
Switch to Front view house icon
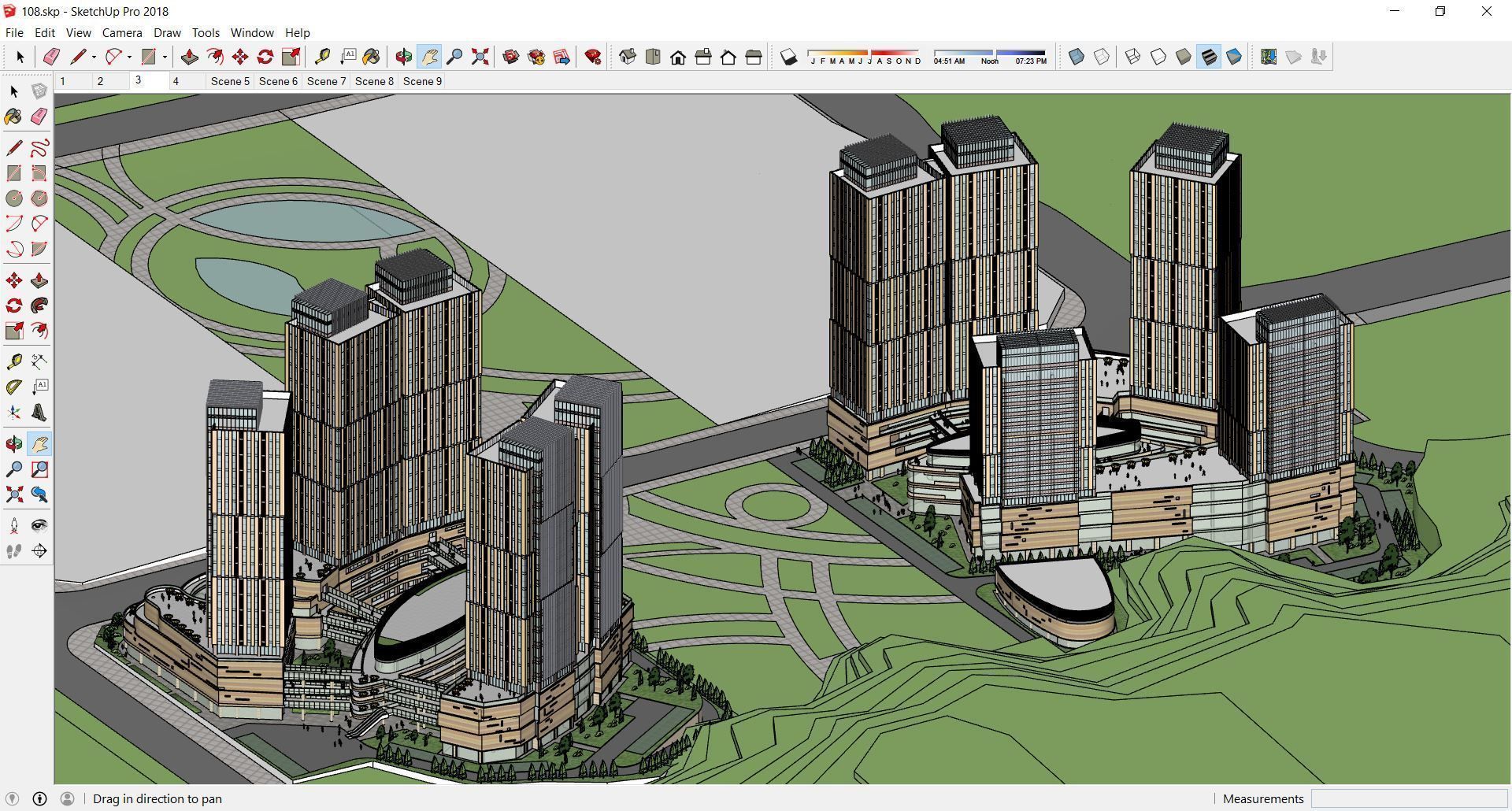coord(678,57)
